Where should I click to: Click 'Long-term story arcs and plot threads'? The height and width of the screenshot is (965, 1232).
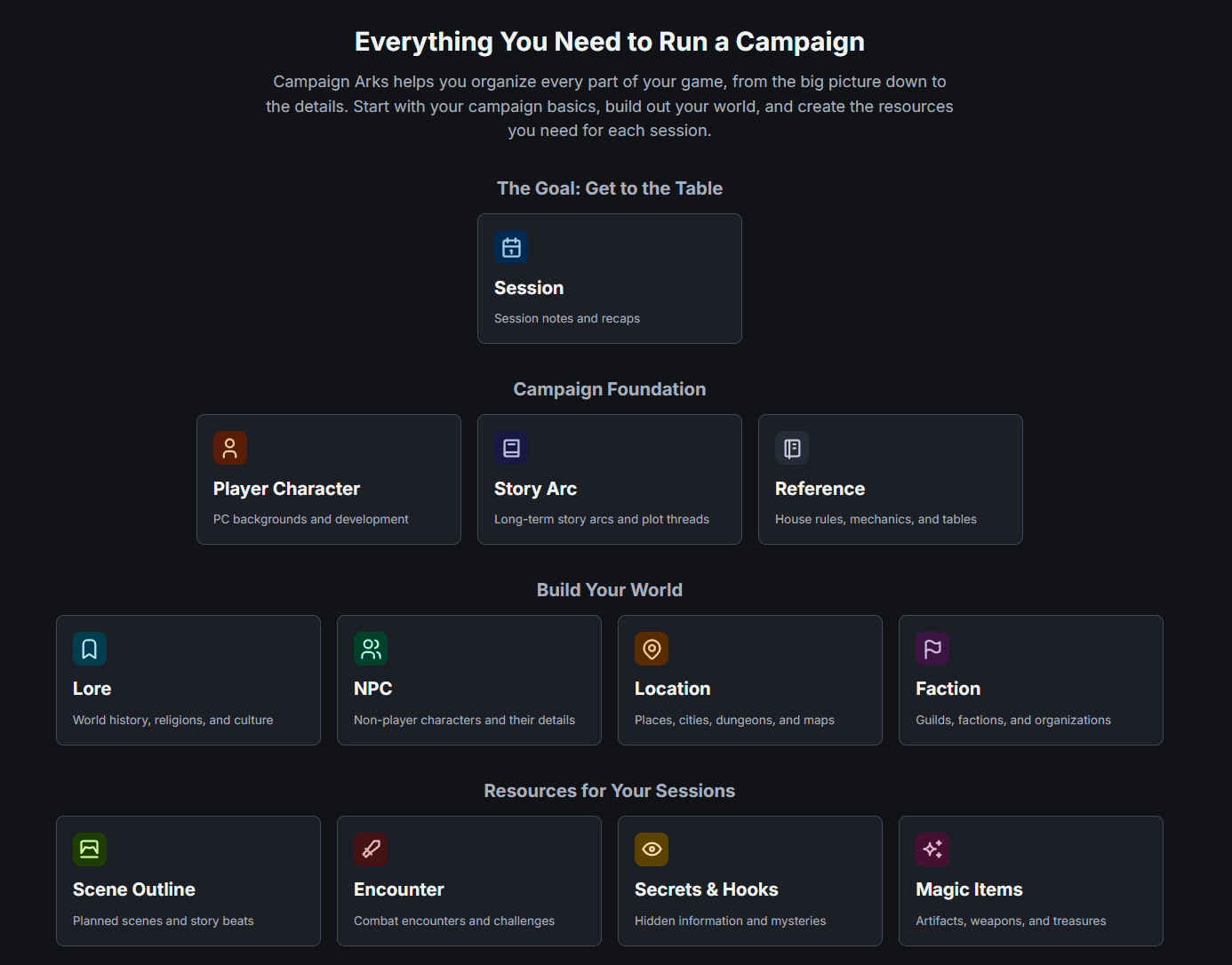pos(602,519)
